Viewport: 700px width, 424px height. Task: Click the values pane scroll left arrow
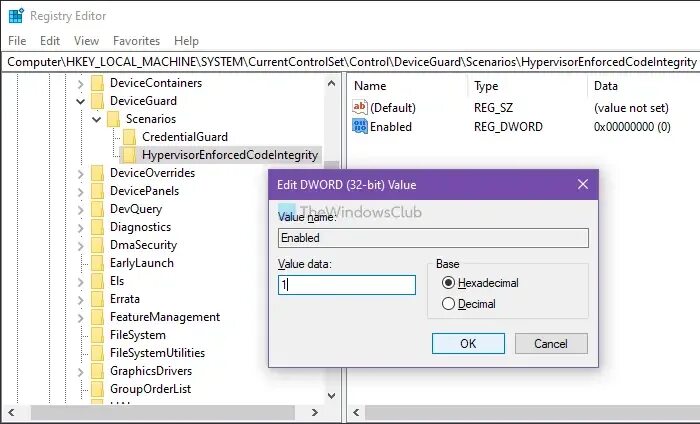coord(356,412)
